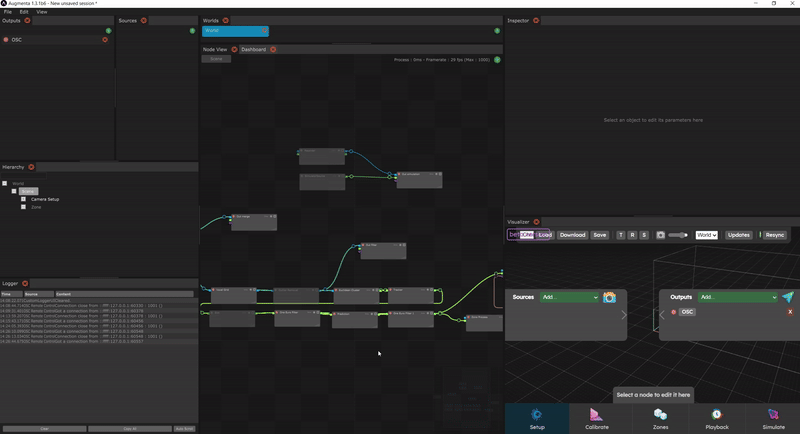Expand the Camera Setup node in Hierarchy

tap(23, 199)
